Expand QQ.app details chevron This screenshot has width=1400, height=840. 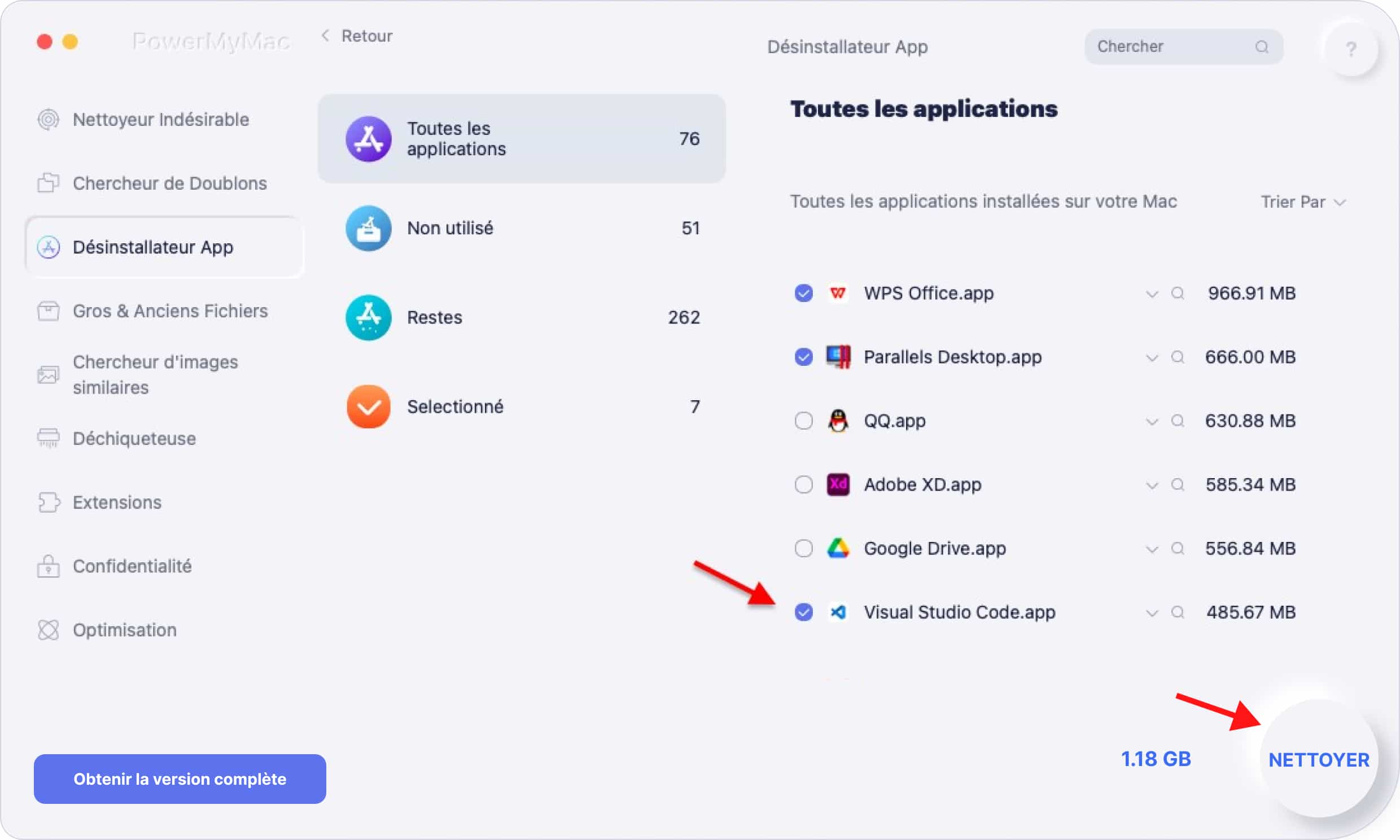(1152, 422)
